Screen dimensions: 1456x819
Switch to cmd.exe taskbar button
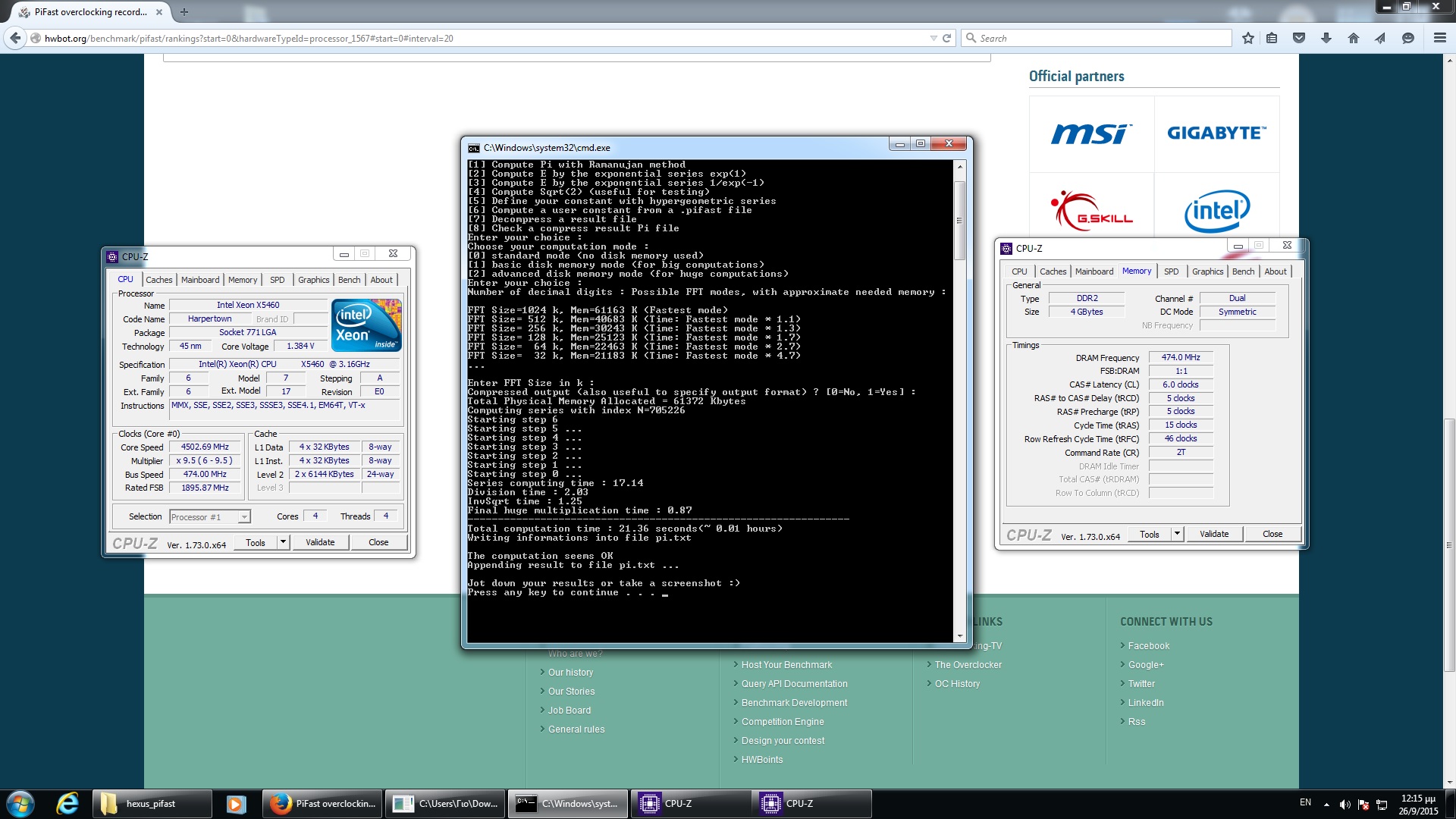[x=568, y=804]
